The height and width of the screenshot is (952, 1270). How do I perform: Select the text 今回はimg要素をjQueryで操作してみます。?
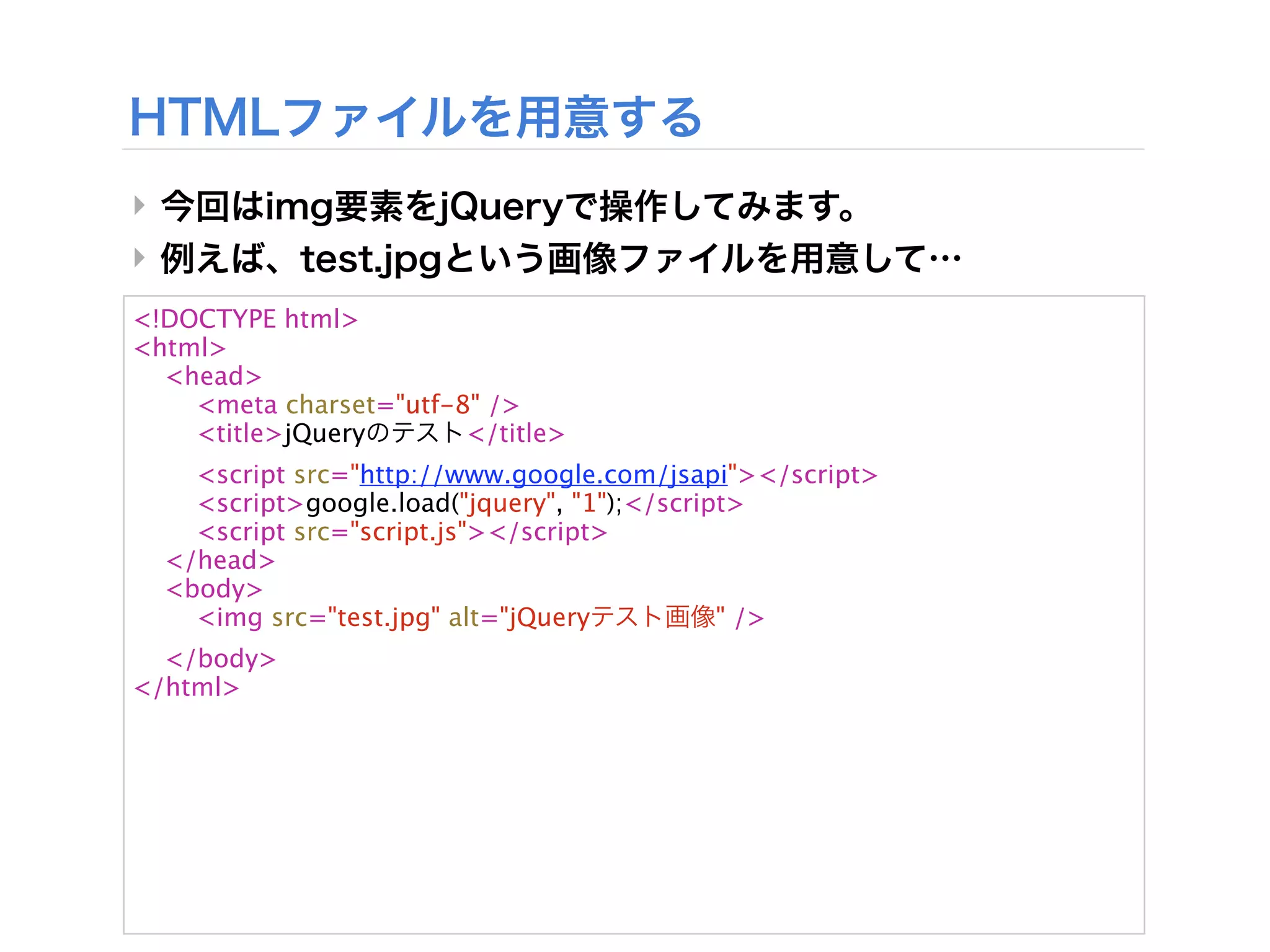tap(509, 206)
